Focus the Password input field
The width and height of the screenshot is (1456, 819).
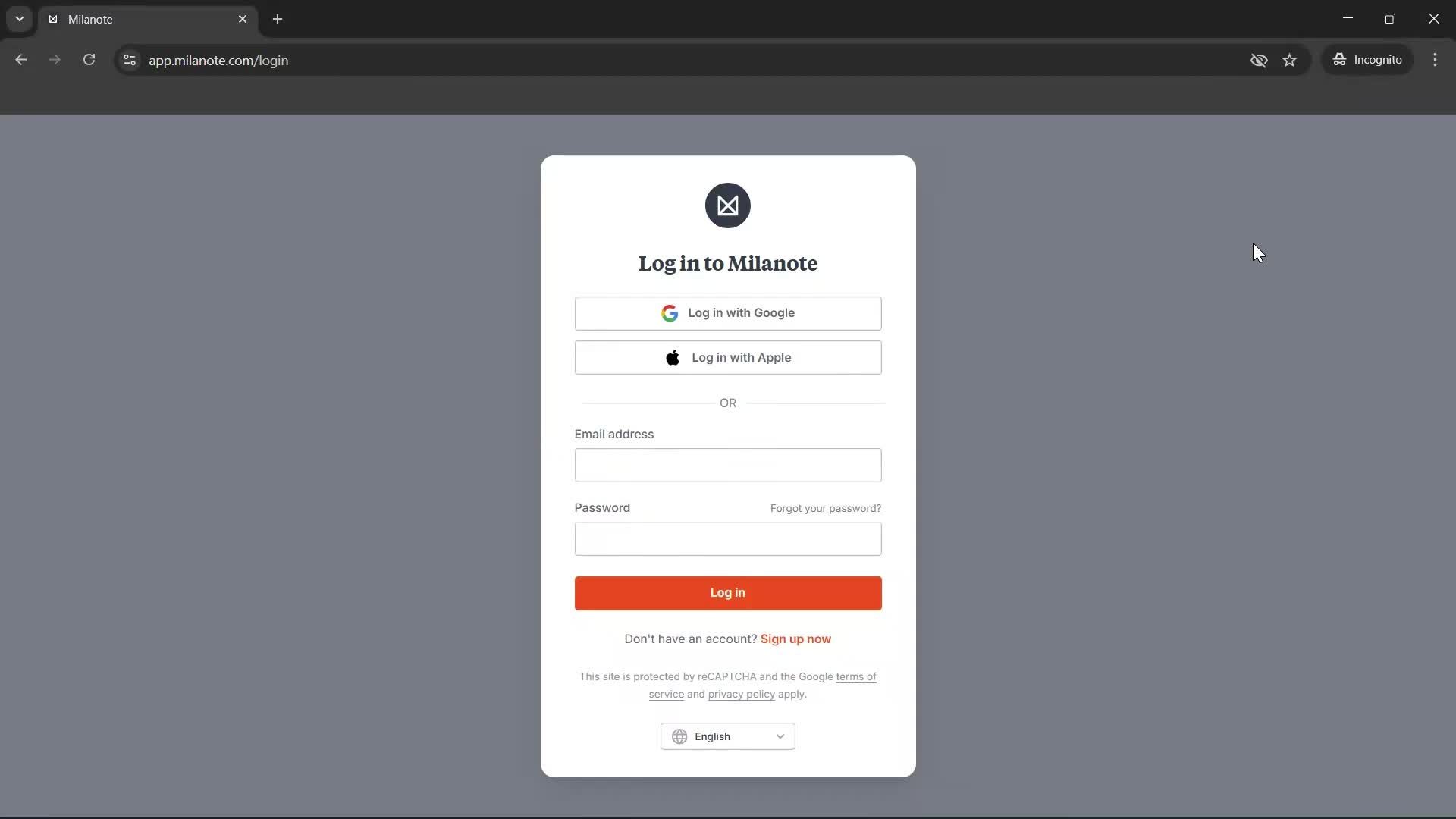point(727,538)
